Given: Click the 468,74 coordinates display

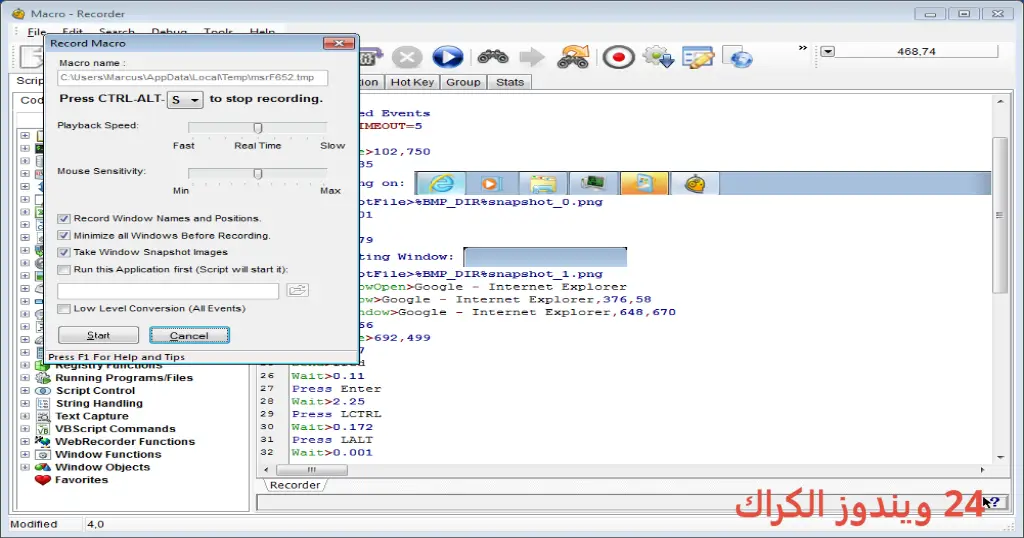Looking at the screenshot, I should pos(916,52).
